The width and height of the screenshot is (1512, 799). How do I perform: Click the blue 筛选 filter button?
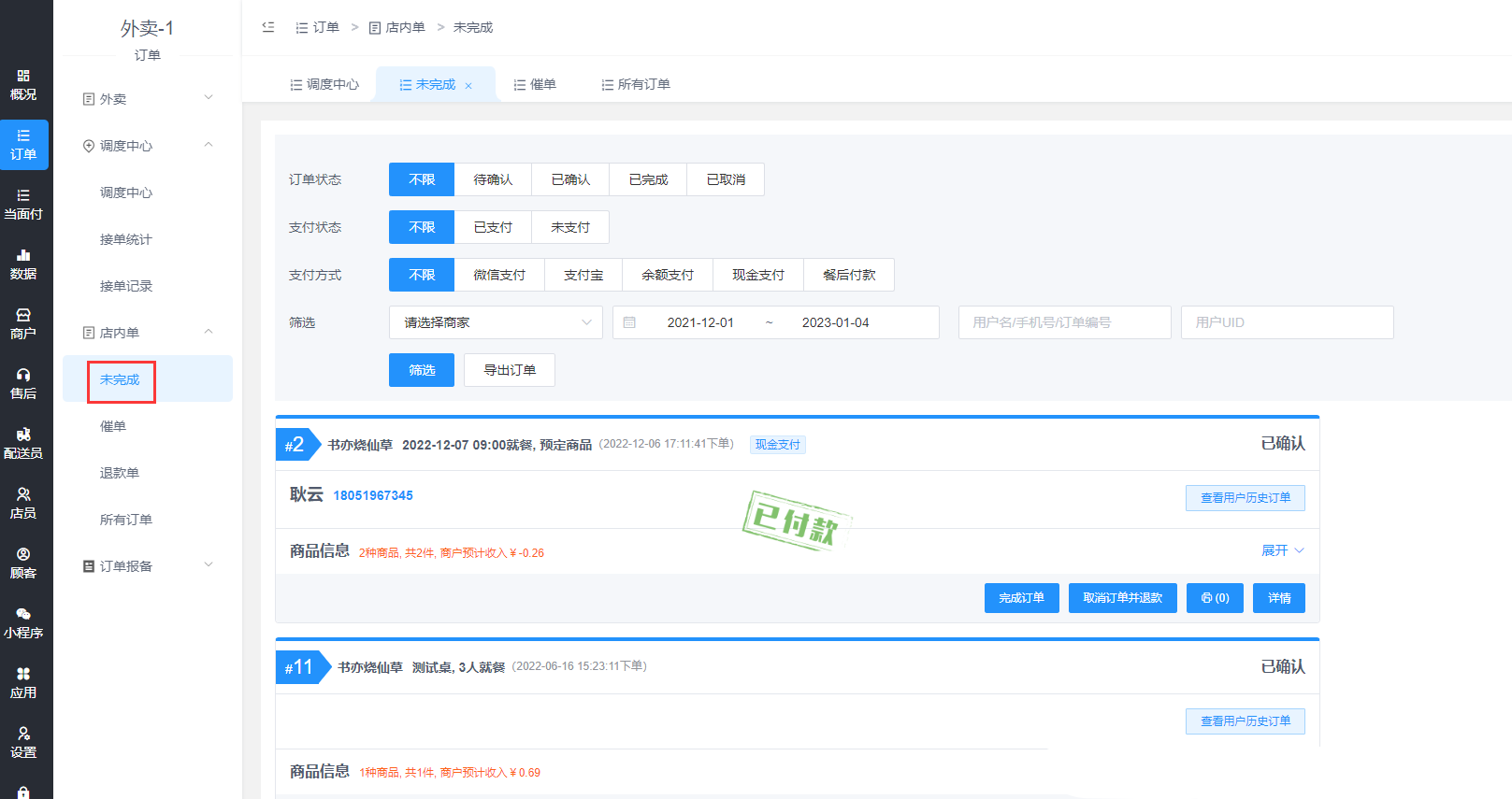pos(422,370)
